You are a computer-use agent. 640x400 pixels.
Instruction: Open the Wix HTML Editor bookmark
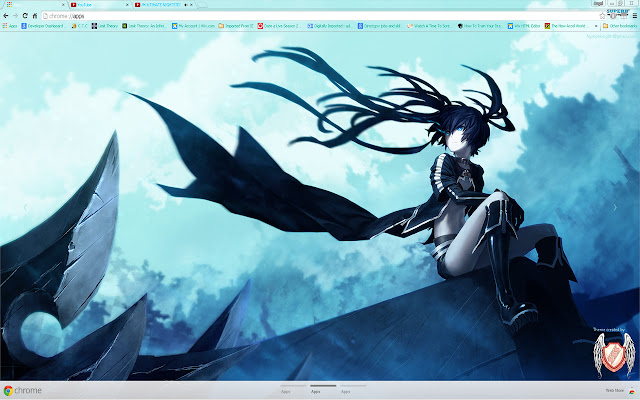(524, 26)
